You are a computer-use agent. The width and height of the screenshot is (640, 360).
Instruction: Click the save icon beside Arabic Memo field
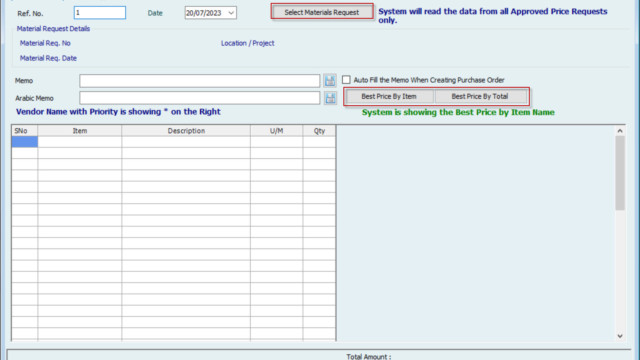330,98
